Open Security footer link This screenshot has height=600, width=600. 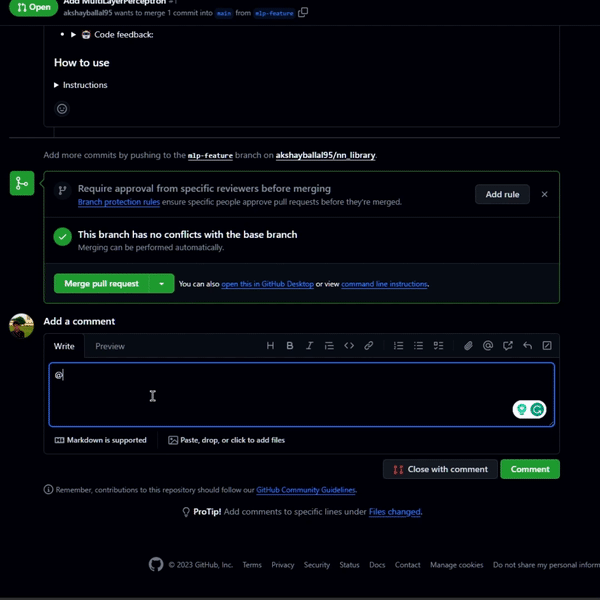pyautogui.click(x=317, y=565)
